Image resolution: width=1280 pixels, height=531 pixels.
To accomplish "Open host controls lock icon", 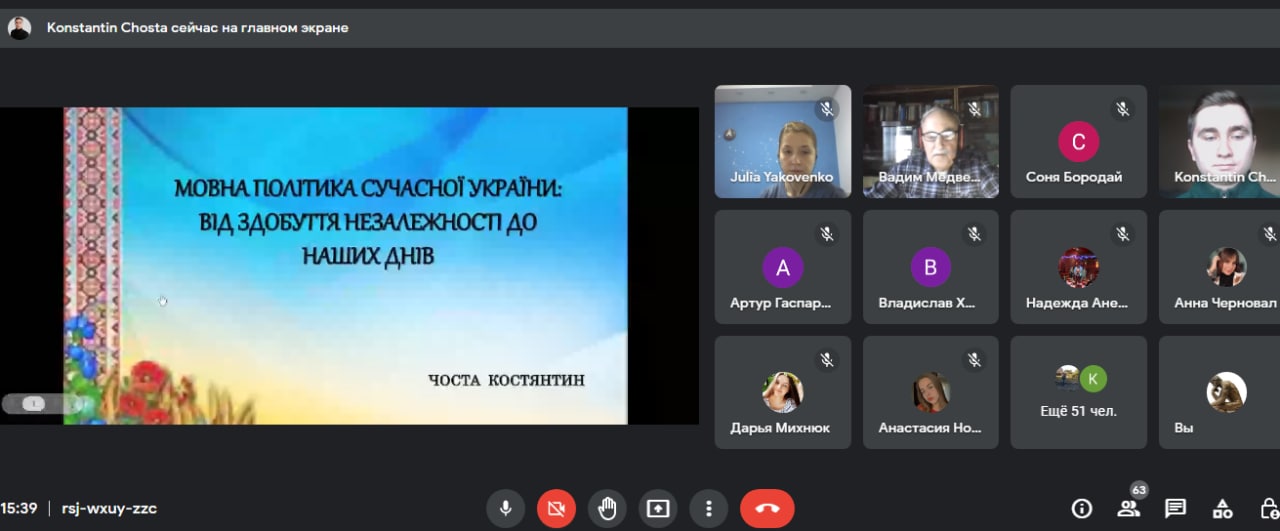I will pos(1268,509).
